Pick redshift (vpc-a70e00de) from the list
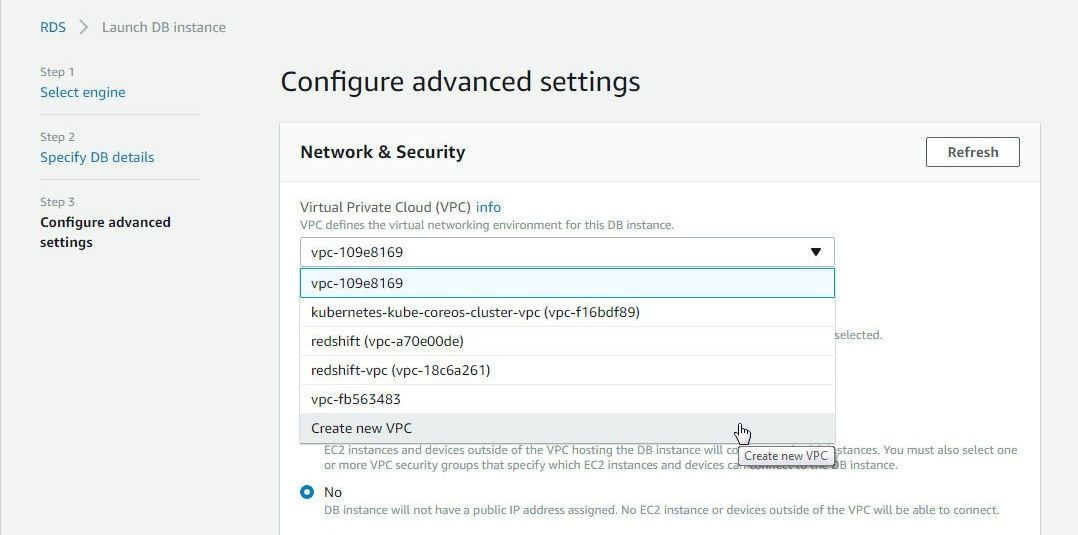The width and height of the screenshot is (1078, 535). (567, 341)
